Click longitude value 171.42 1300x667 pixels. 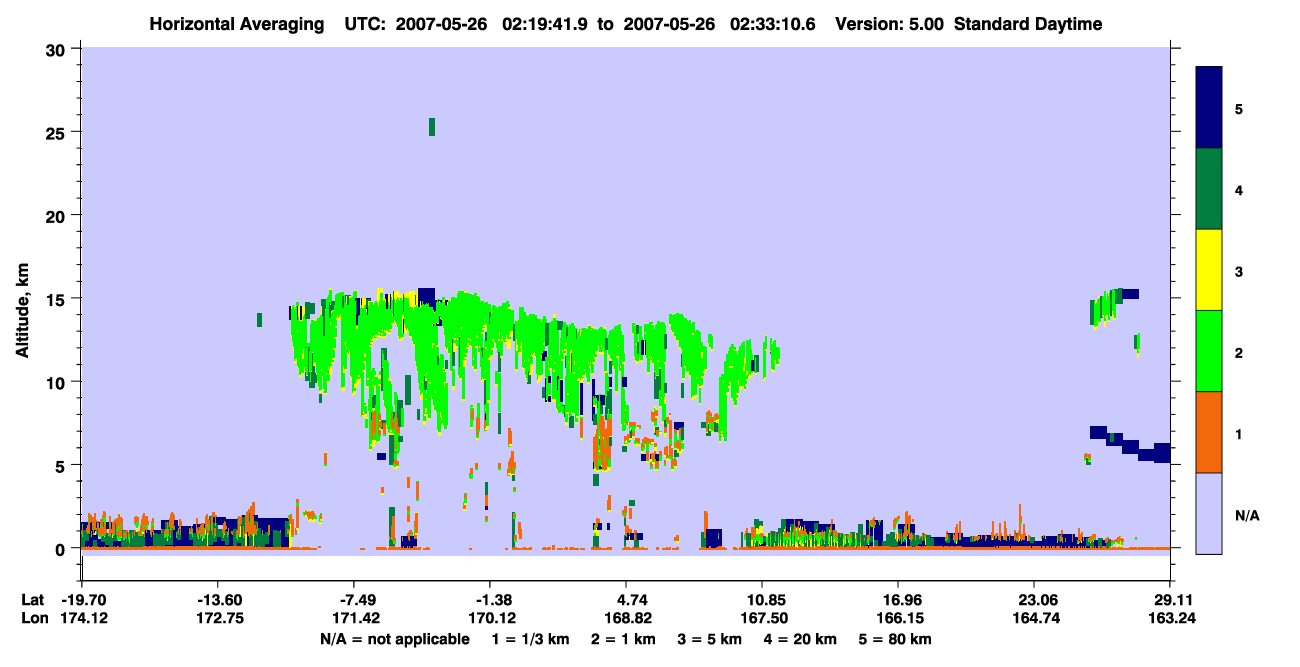click(x=354, y=618)
